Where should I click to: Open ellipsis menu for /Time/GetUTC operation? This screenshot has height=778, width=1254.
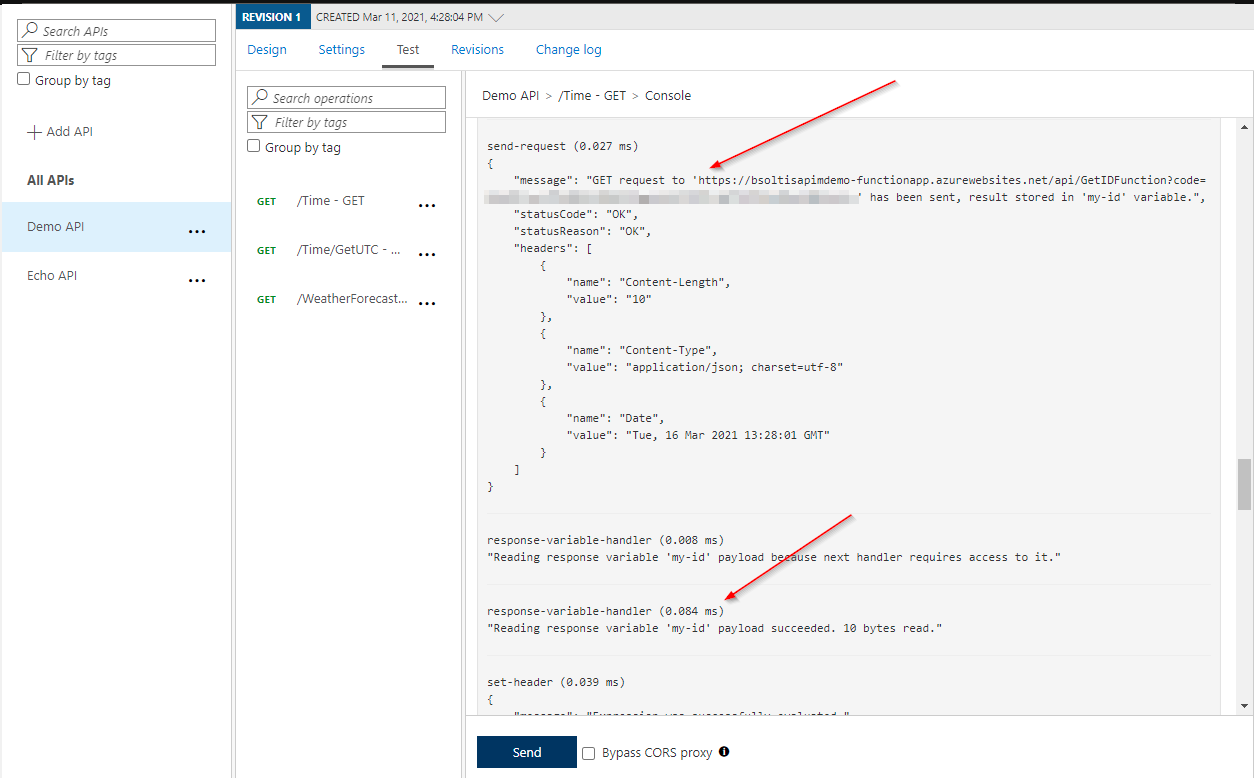pyautogui.click(x=427, y=254)
